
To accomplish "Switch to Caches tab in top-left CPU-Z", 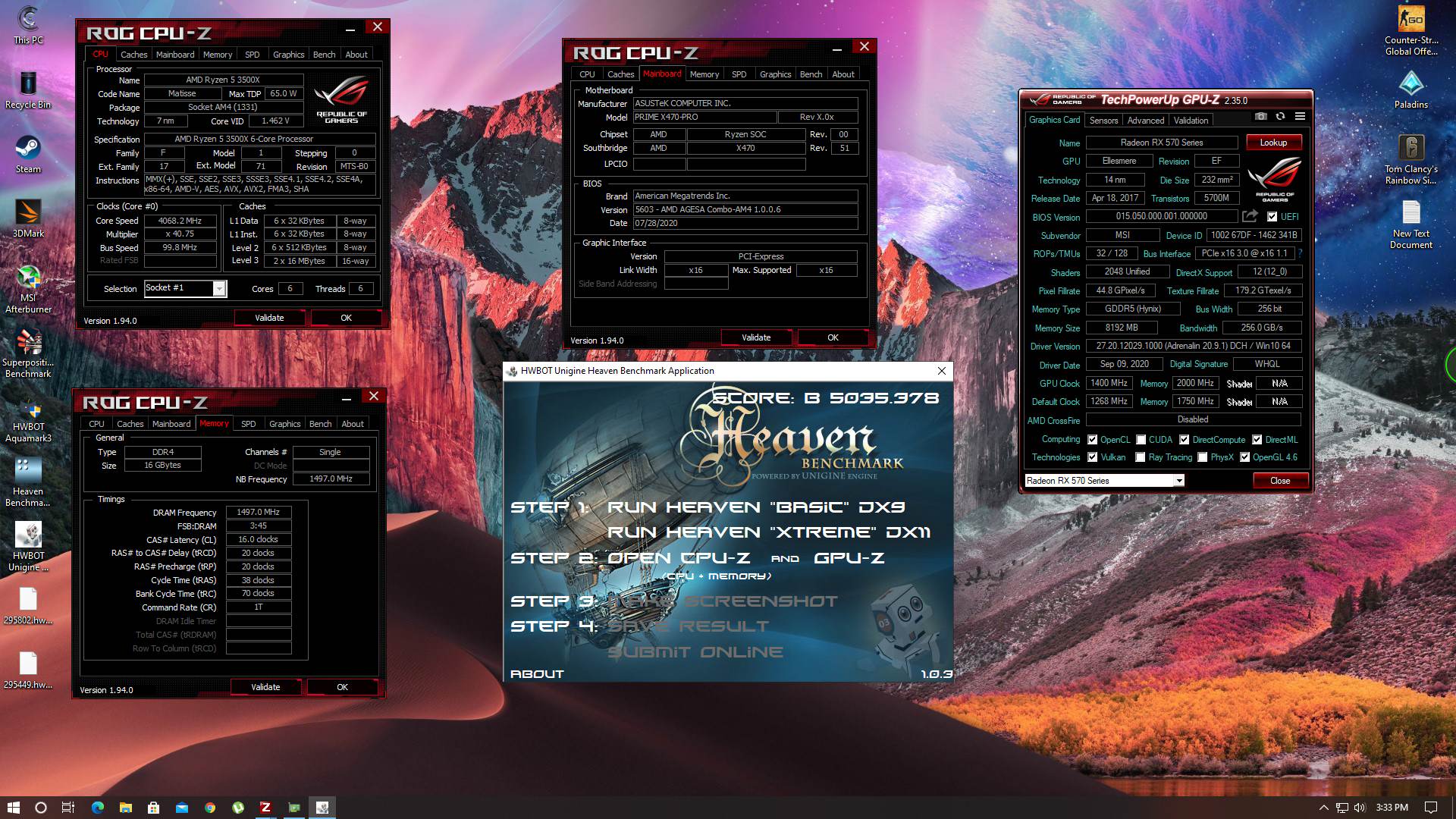I will [x=133, y=55].
